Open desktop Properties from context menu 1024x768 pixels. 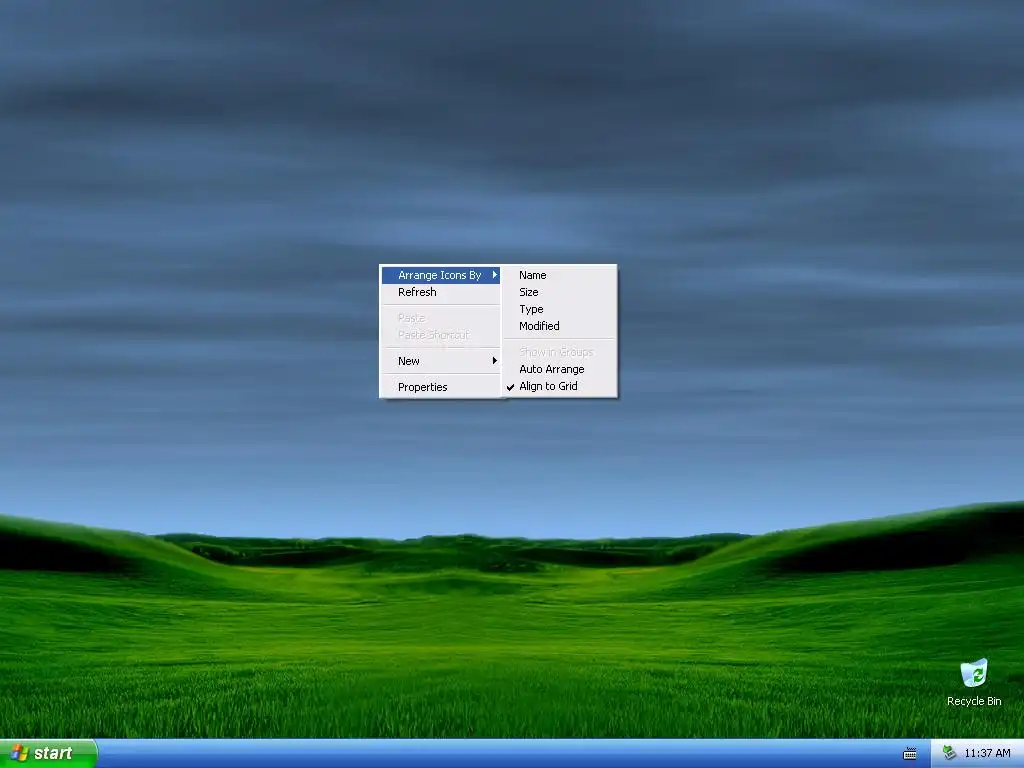441,387
